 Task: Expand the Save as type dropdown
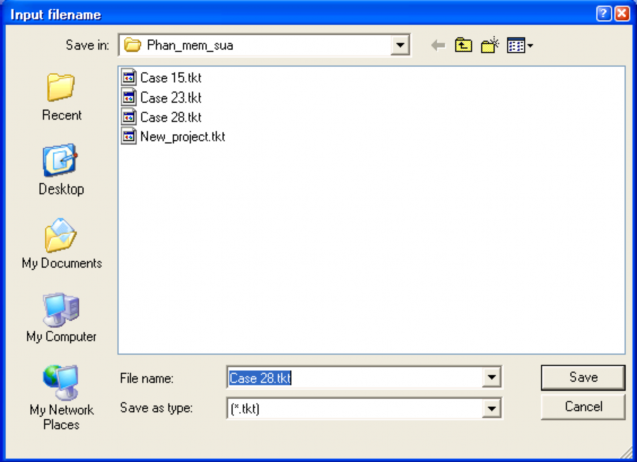coord(491,408)
